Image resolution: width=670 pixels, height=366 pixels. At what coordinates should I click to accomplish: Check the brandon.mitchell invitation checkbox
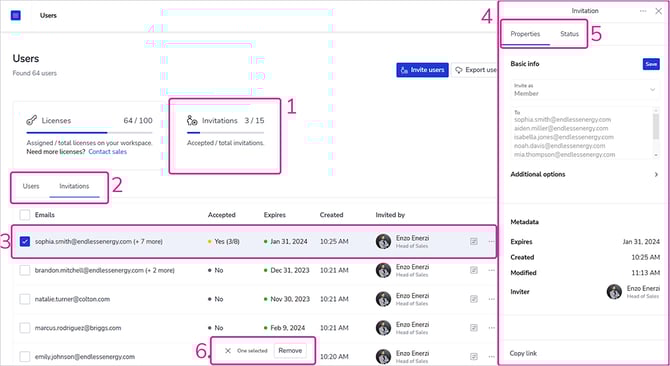25,270
